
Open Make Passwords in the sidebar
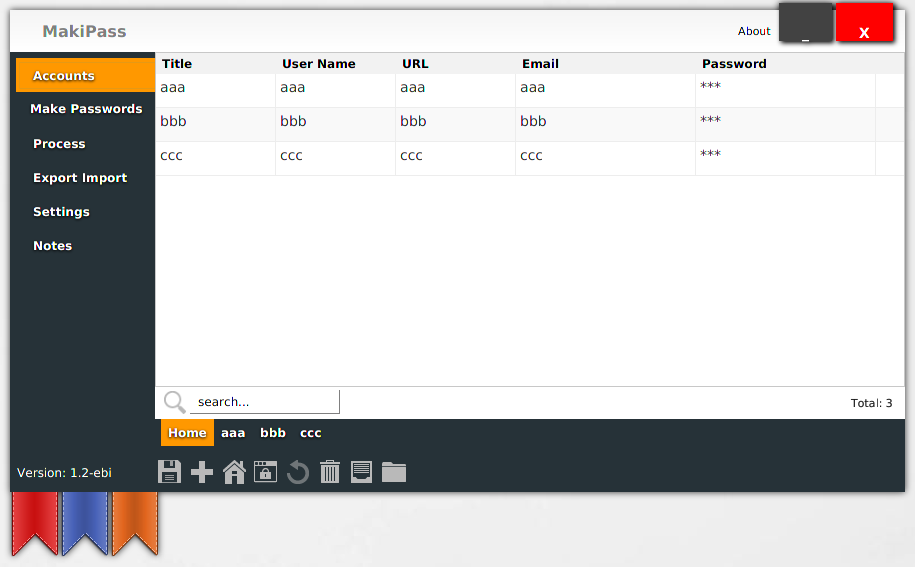pos(86,108)
